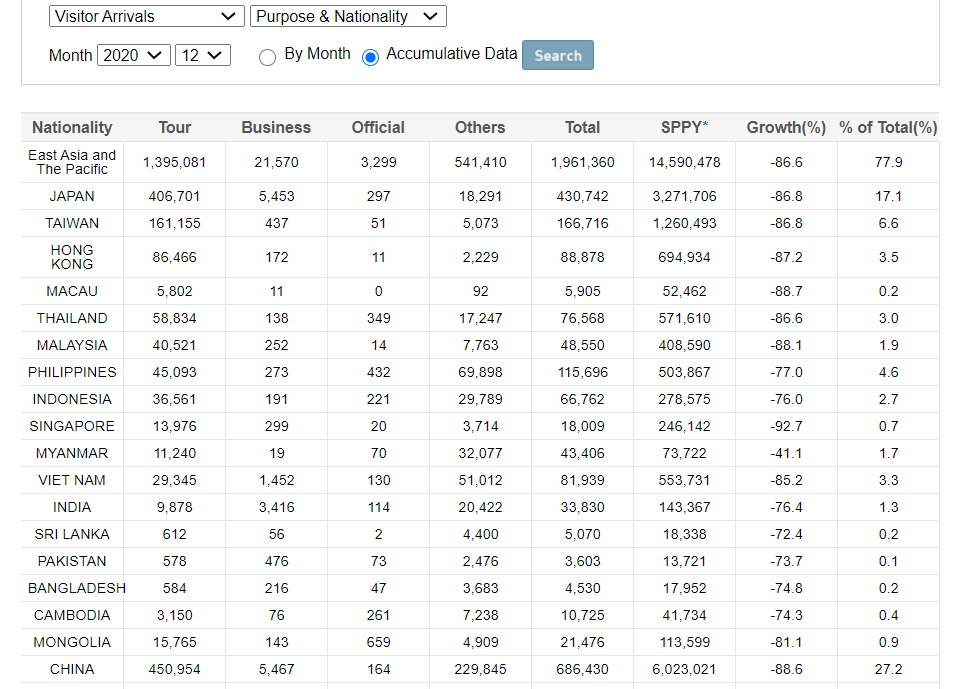Expand the 2020 year selector
966x689 pixels.
134,55
